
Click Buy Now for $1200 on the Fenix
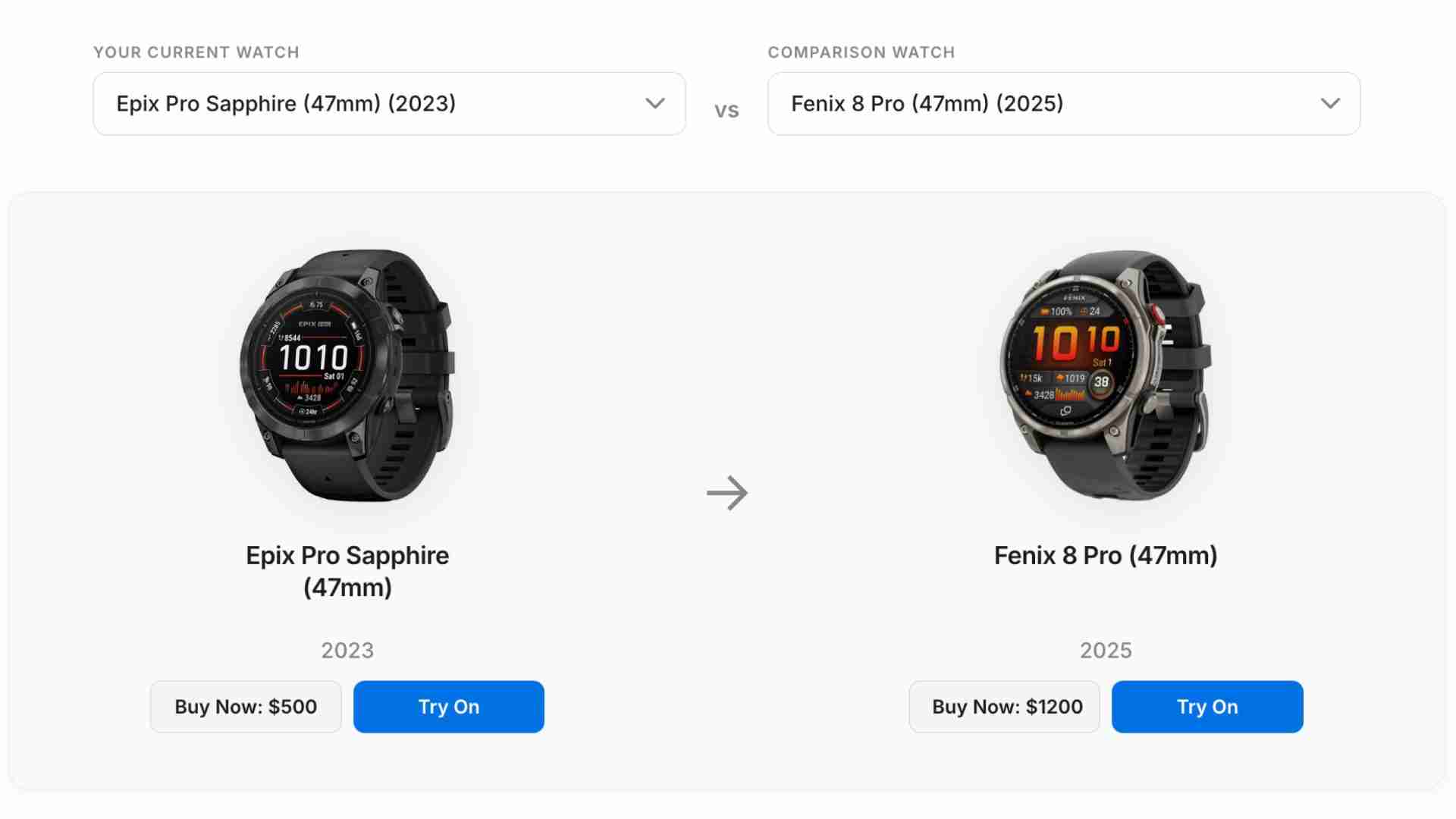click(1004, 706)
